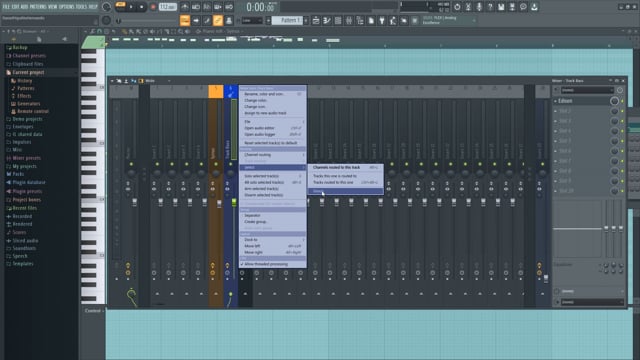Toggle the Insert 1 mute light

pyautogui.click(x=157, y=164)
